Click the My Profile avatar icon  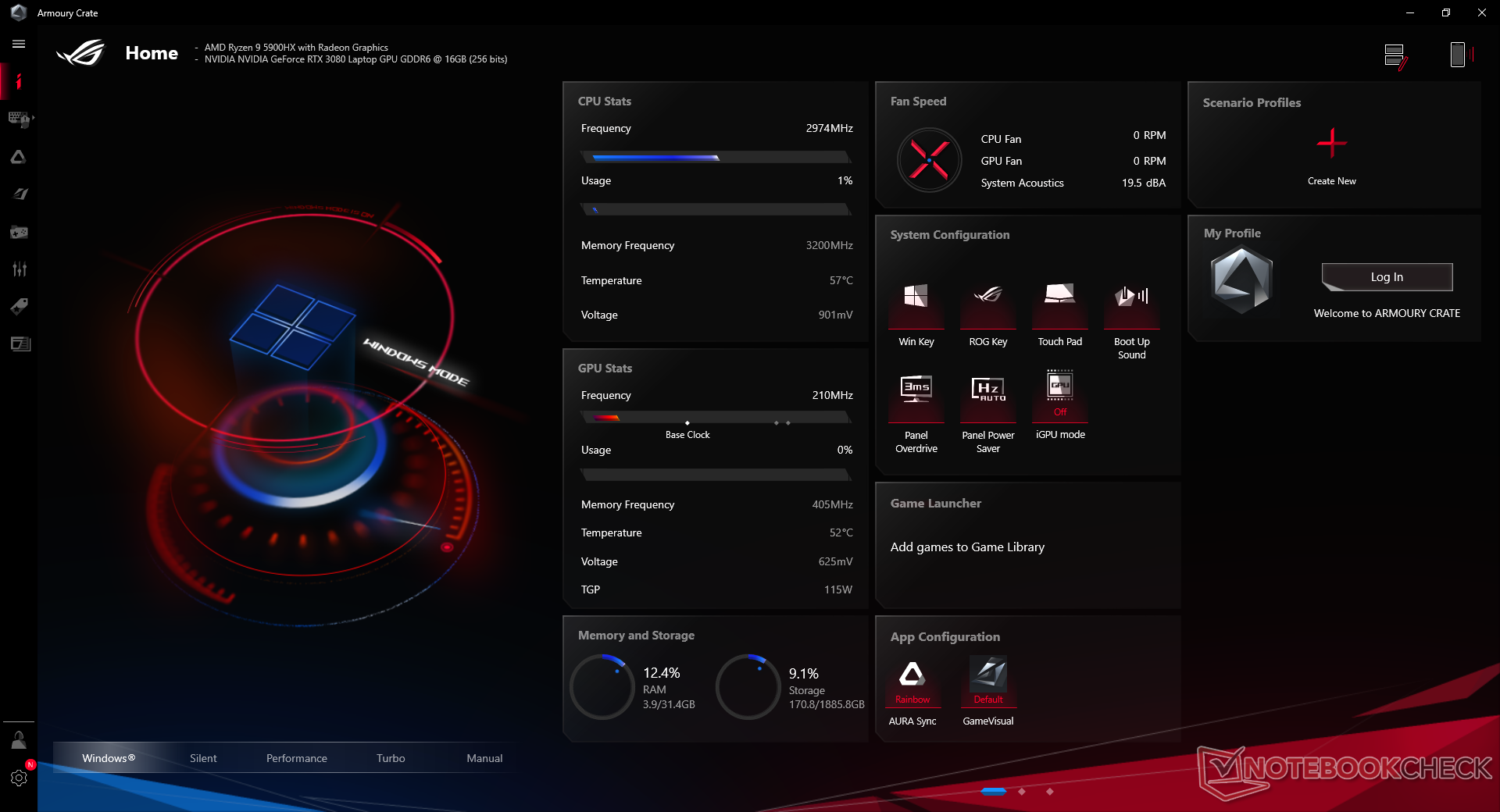pyautogui.click(x=1241, y=280)
